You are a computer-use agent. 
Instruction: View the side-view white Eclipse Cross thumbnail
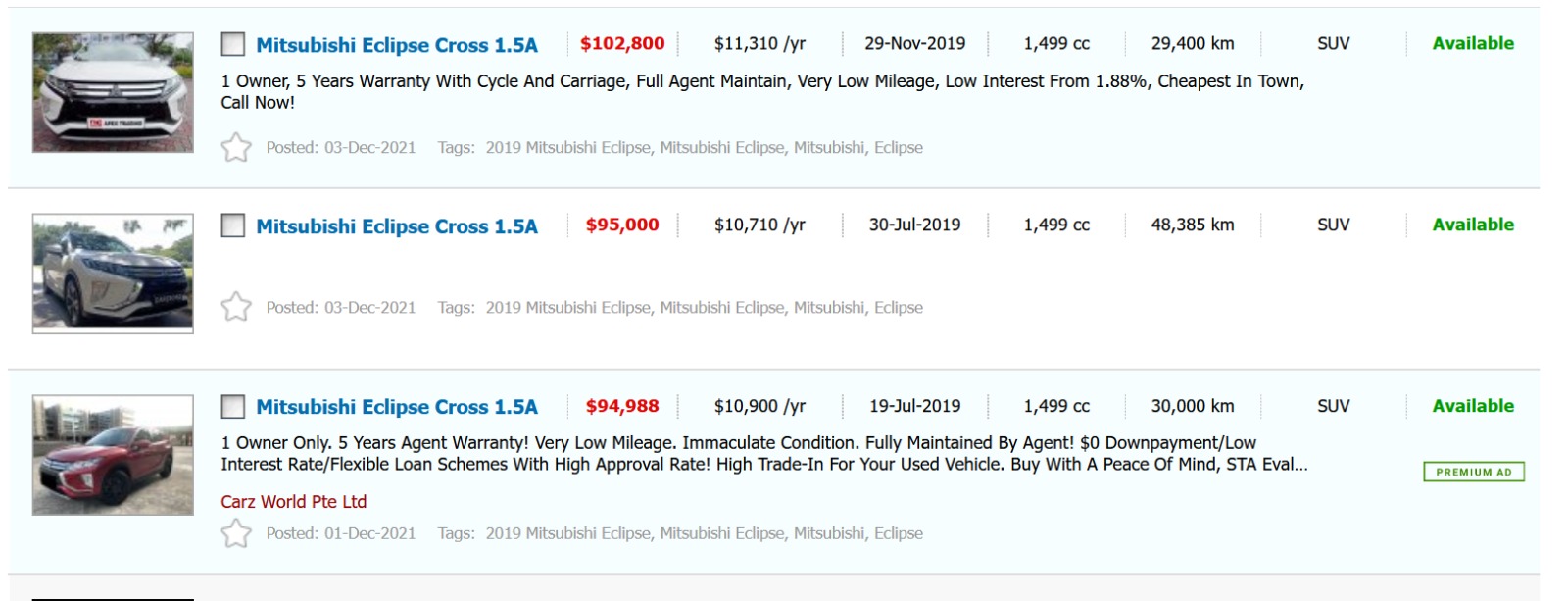[x=113, y=274]
